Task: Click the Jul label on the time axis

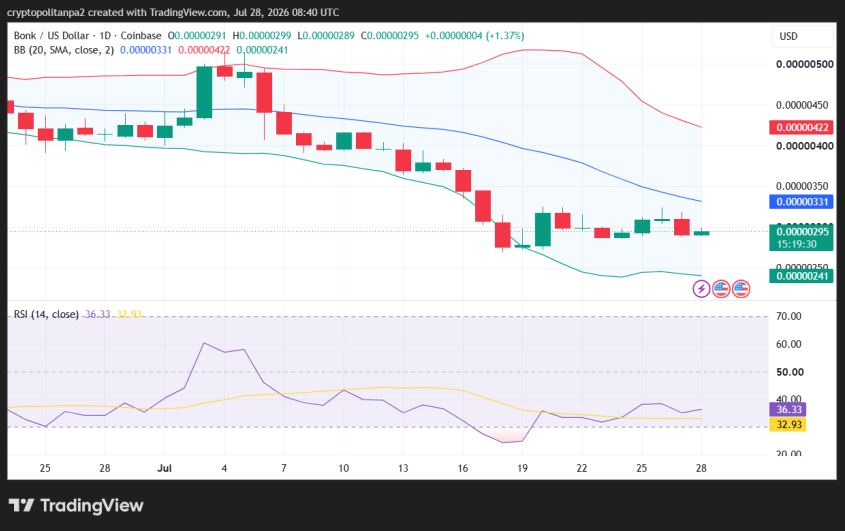Action: [x=164, y=468]
